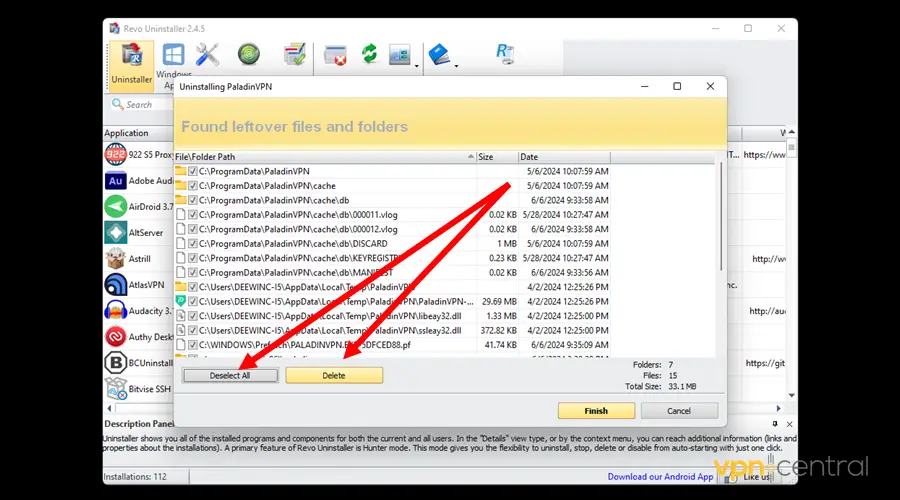Click the horizontal scroll right arrow
900x500 pixels.
click(778, 408)
